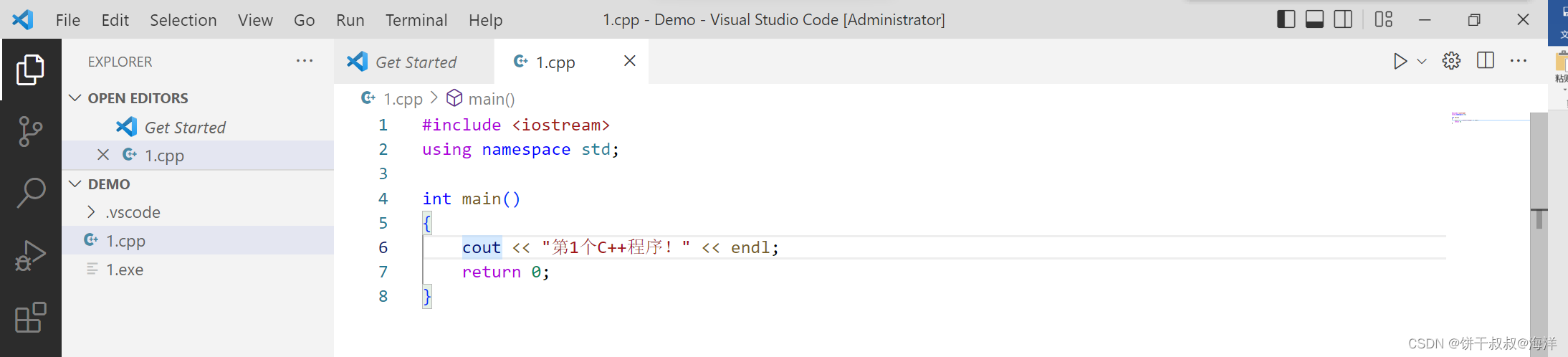Open More Actions menu in editor toolbar
This screenshot has width=1568, height=357.
(x=1519, y=62)
